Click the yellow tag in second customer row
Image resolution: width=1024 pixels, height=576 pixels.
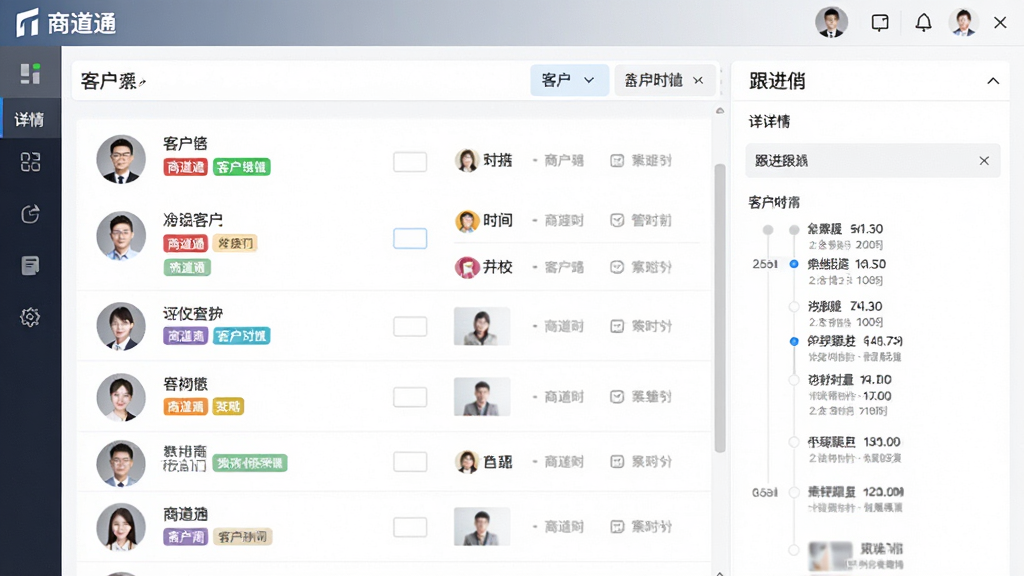pyautogui.click(x=235, y=244)
